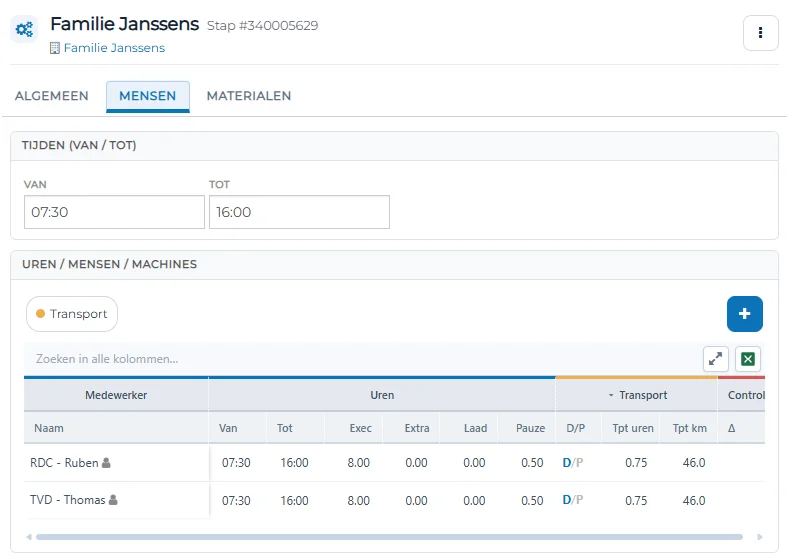Click the delta column header
790x560 pixels.
tap(741, 428)
